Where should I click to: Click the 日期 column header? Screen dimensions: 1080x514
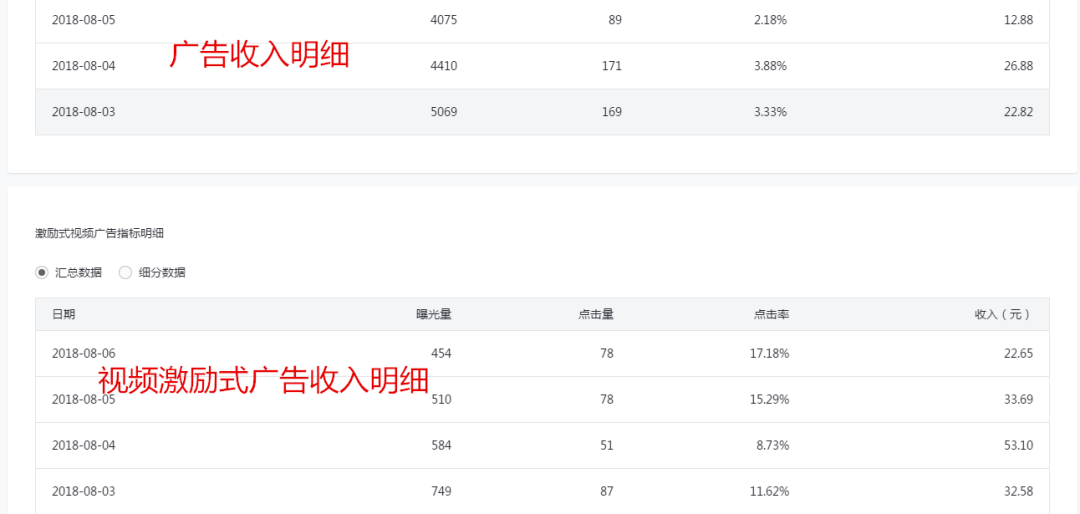tap(63, 314)
